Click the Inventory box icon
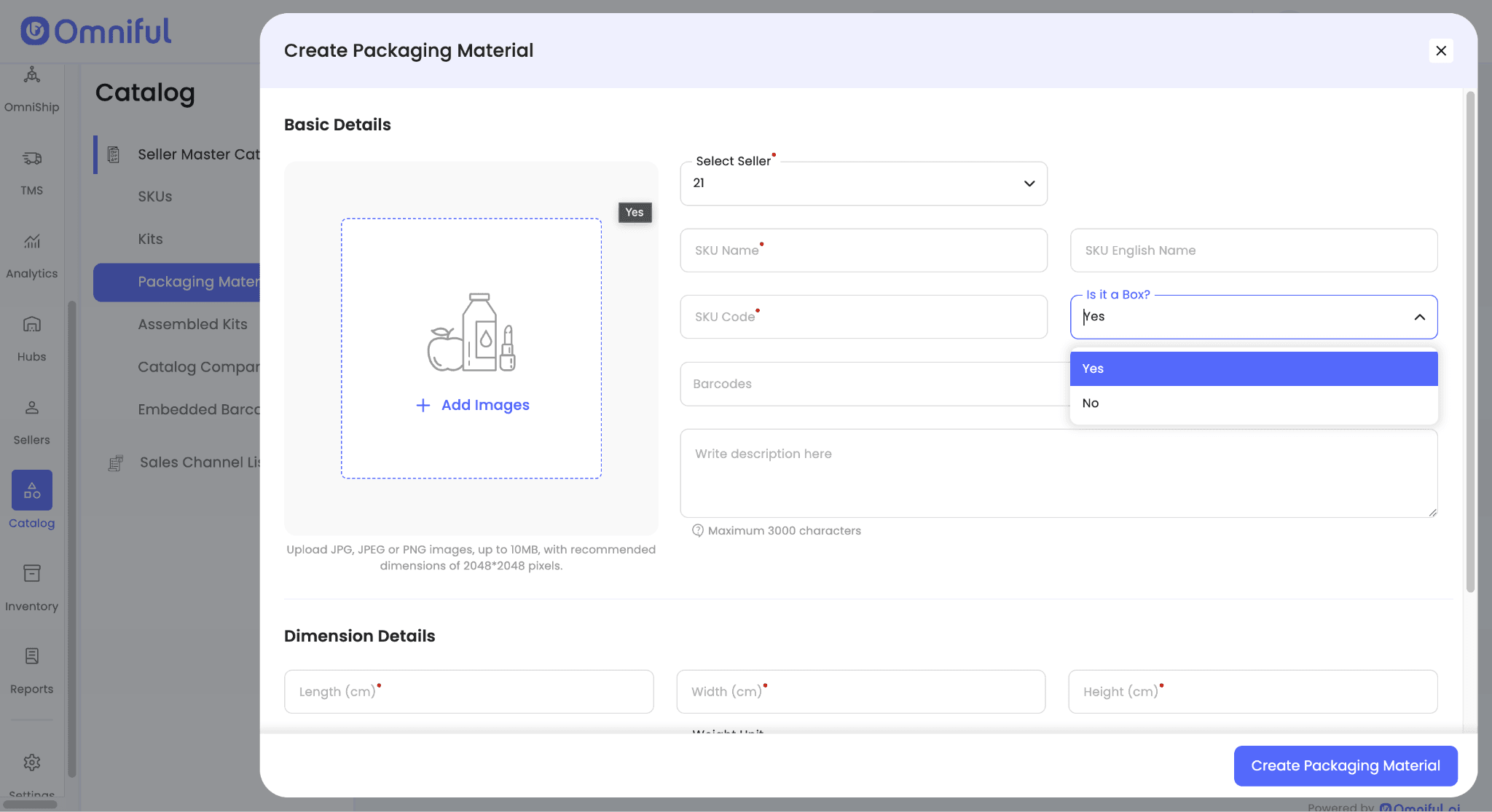This screenshot has width=1492, height=812. [31, 574]
